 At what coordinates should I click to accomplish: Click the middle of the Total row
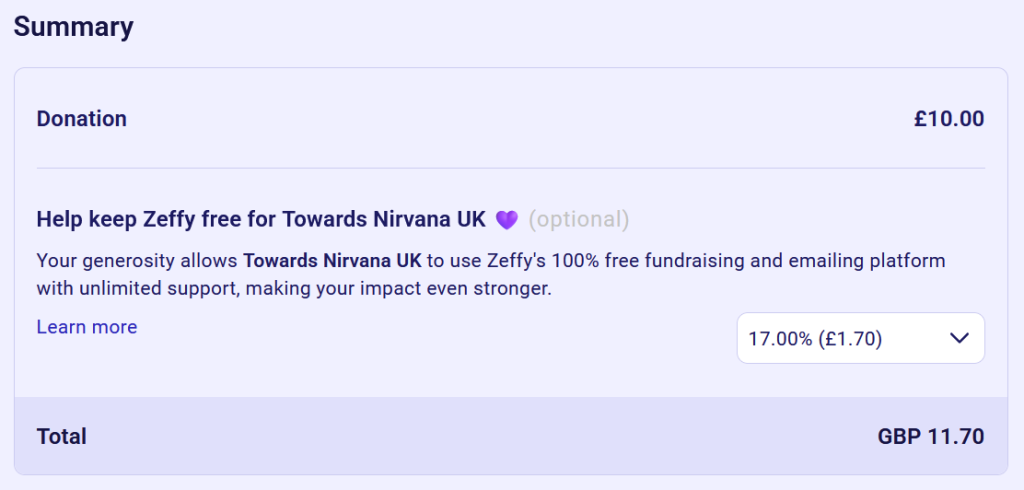[510, 436]
